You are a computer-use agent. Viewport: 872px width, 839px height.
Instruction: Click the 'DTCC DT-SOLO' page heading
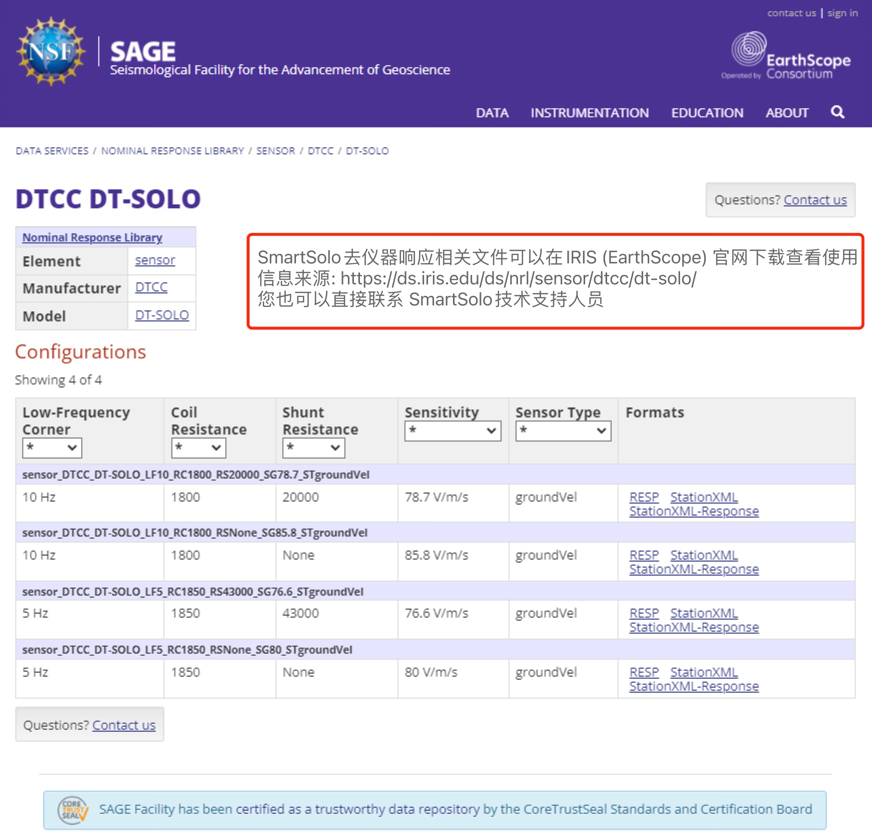(108, 199)
